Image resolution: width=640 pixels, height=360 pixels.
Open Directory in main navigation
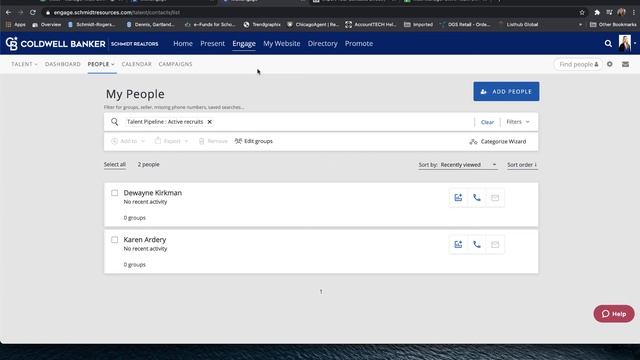(x=322, y=43)
